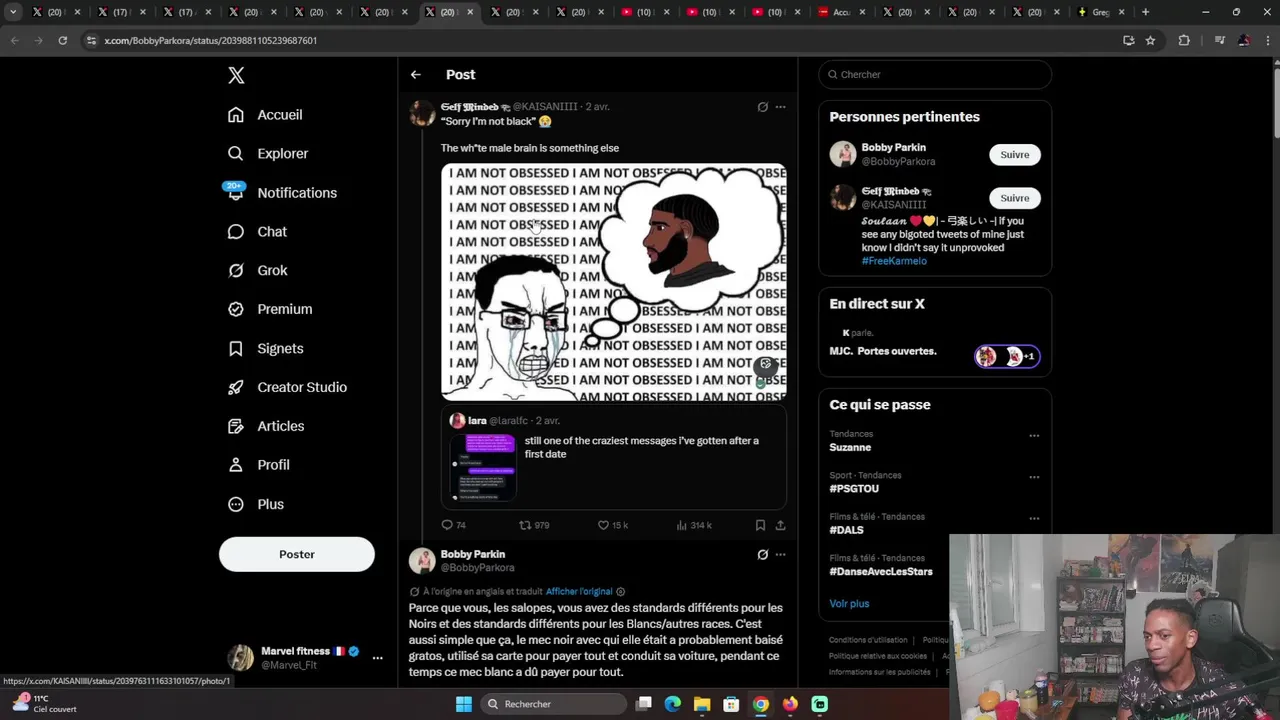Follow KAISANIIII with Suivre button
This screenshot has width=1280, height=720.
coord(1015,198)
